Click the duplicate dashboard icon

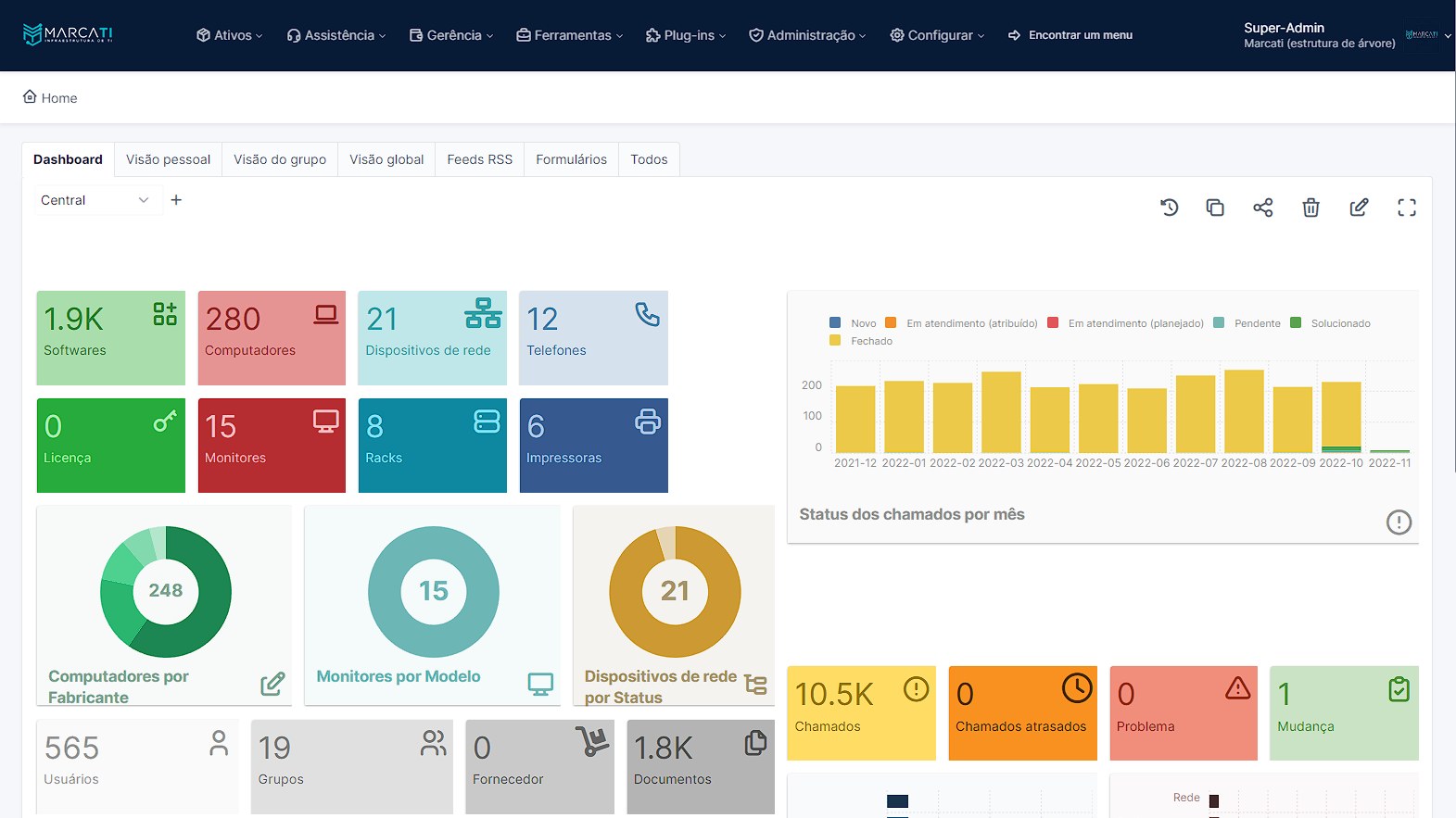[1215, 208]
